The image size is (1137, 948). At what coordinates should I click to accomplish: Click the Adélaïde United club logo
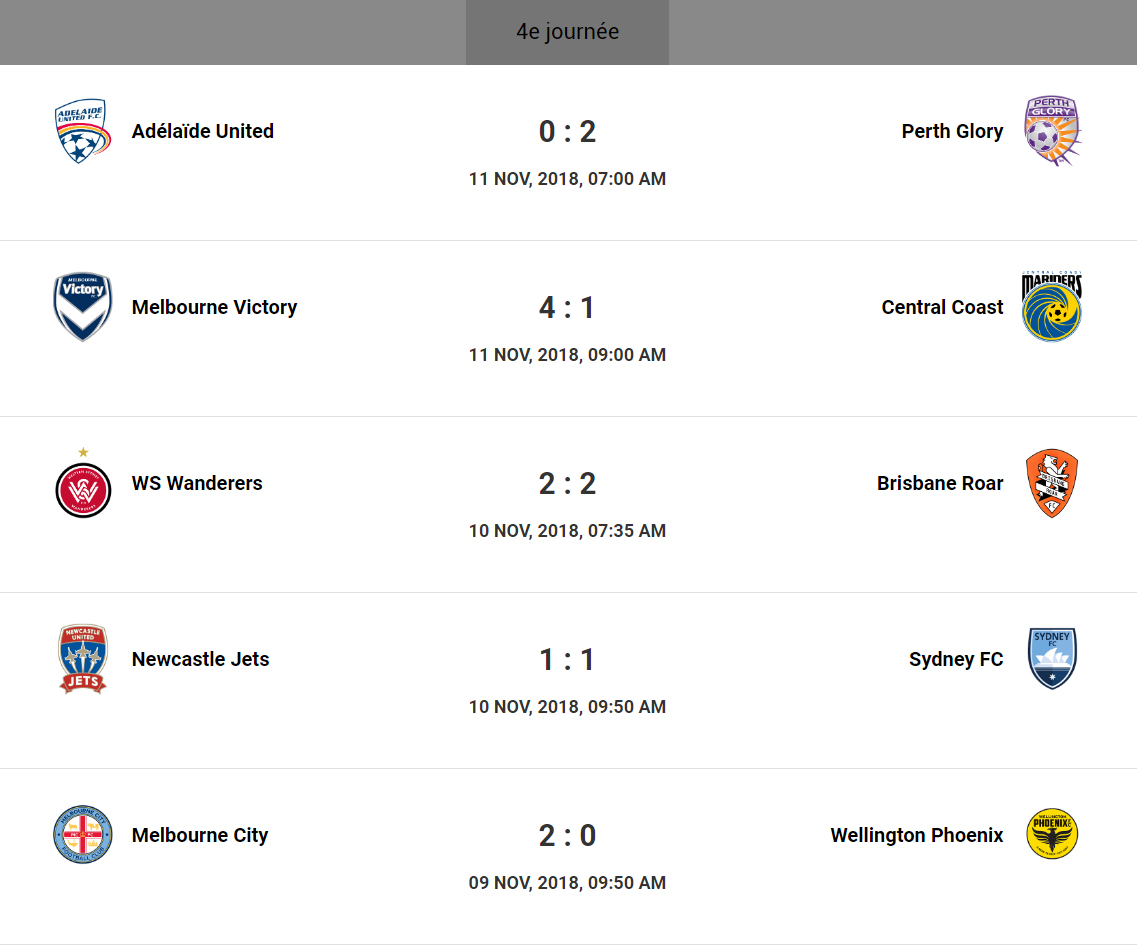(x=82, y=131)
